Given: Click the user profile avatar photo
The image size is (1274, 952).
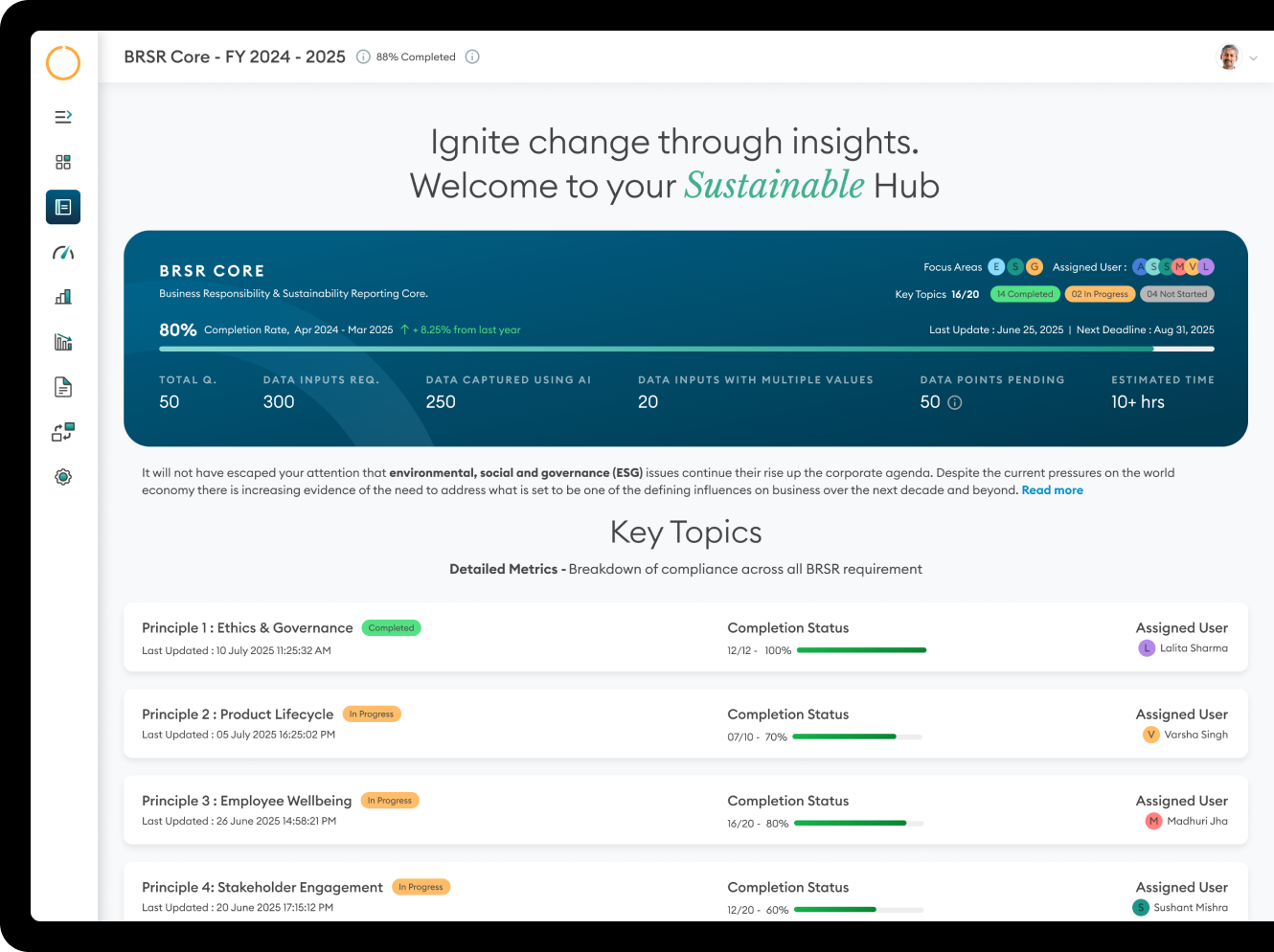Looking at the screenshot, I should pyautogui.click(x=1229, y=57).
